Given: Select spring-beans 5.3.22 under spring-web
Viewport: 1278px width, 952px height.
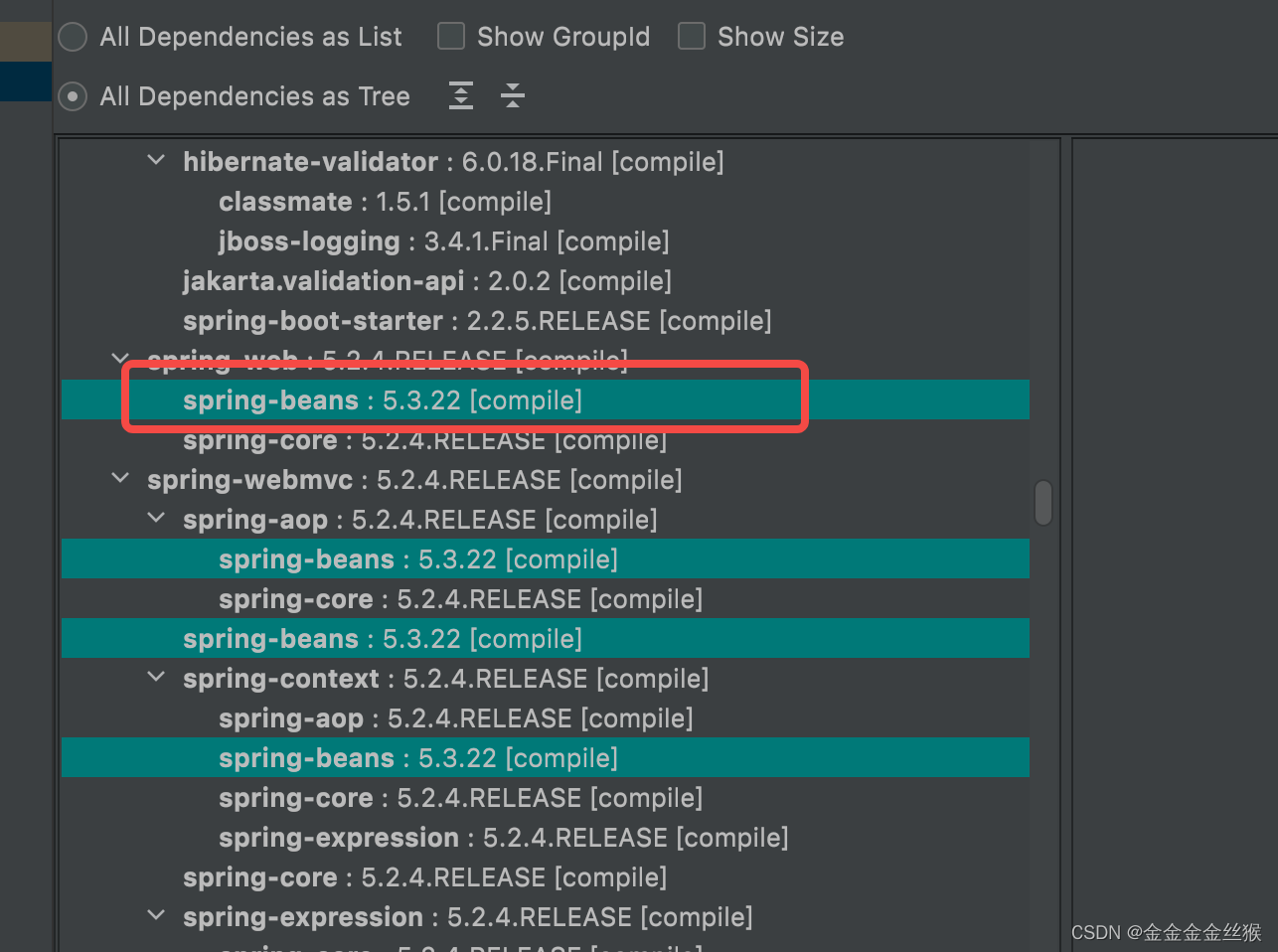Looking at the screenshot, I should (545, 400).
